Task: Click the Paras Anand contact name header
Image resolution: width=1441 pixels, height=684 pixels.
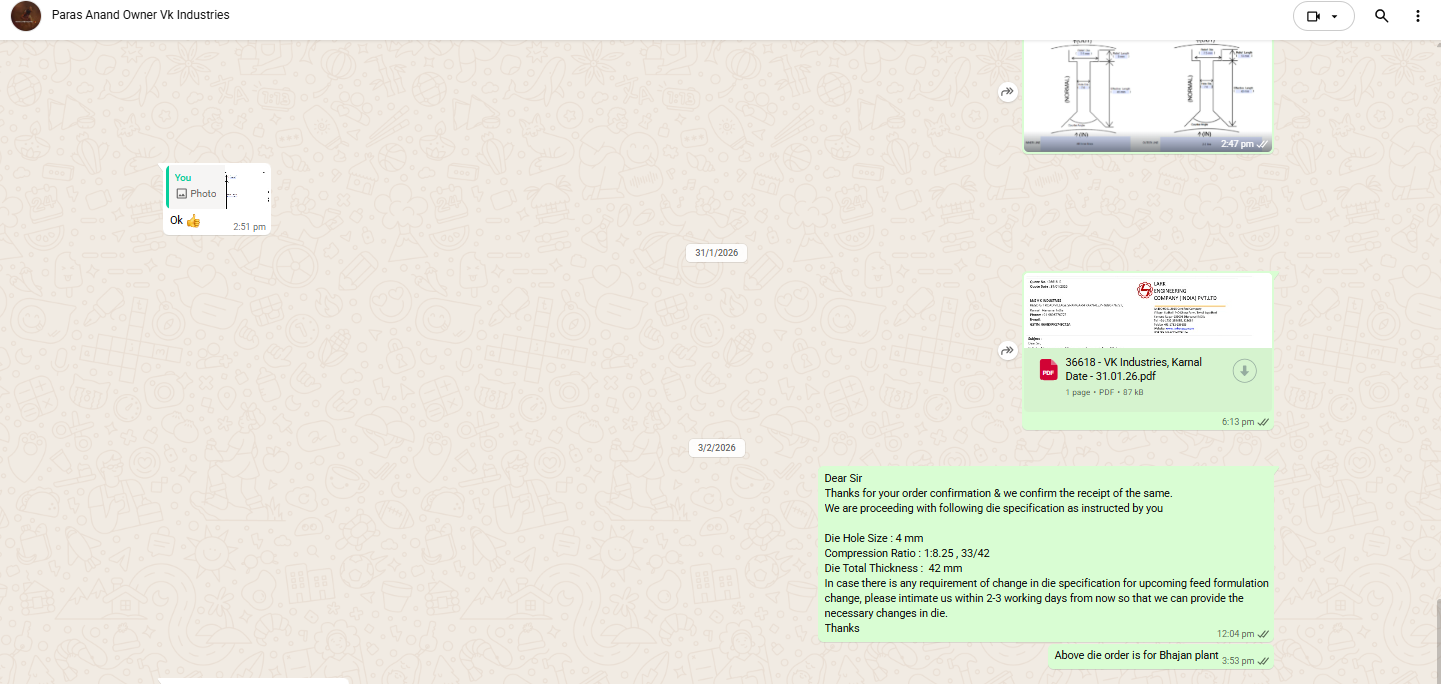Action: (140, 15)
